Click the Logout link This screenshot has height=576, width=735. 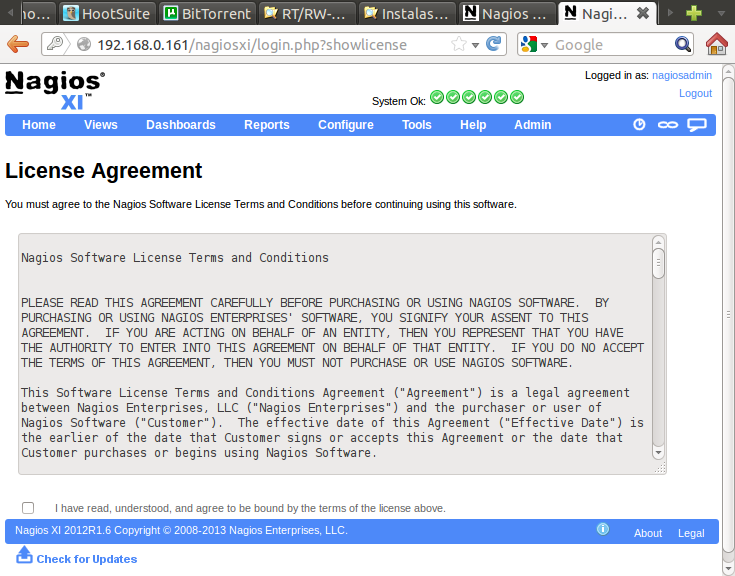pyautogui.click(x=695, y=93)
